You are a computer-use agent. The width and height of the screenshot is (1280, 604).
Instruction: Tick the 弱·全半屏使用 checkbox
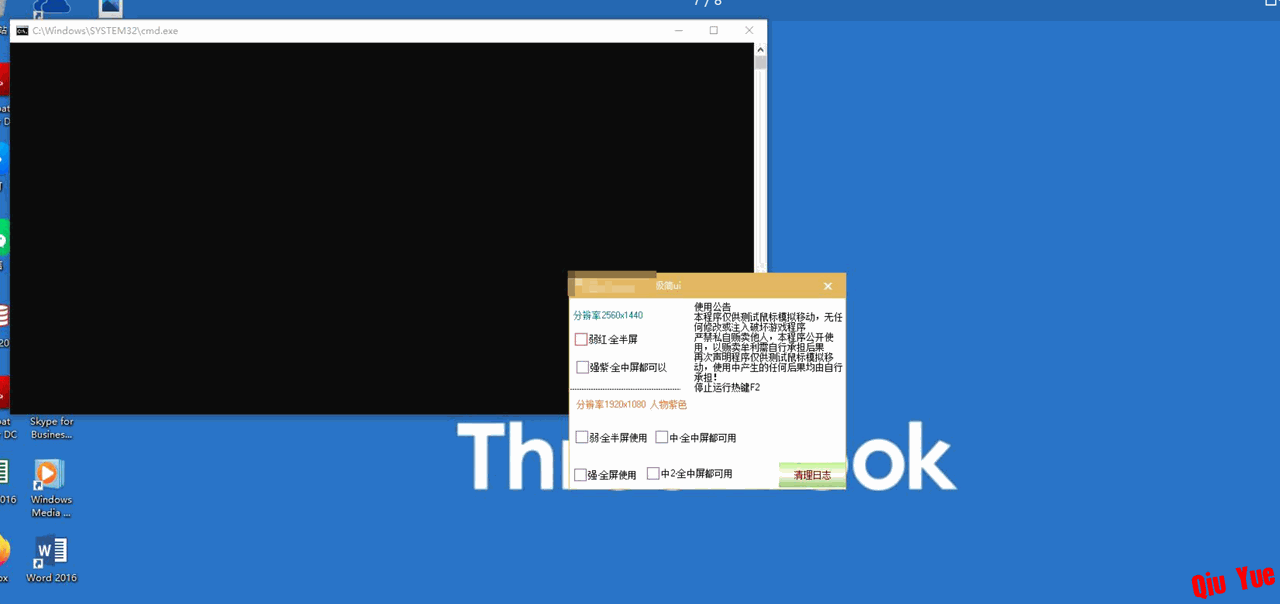[x=582, y=437]
